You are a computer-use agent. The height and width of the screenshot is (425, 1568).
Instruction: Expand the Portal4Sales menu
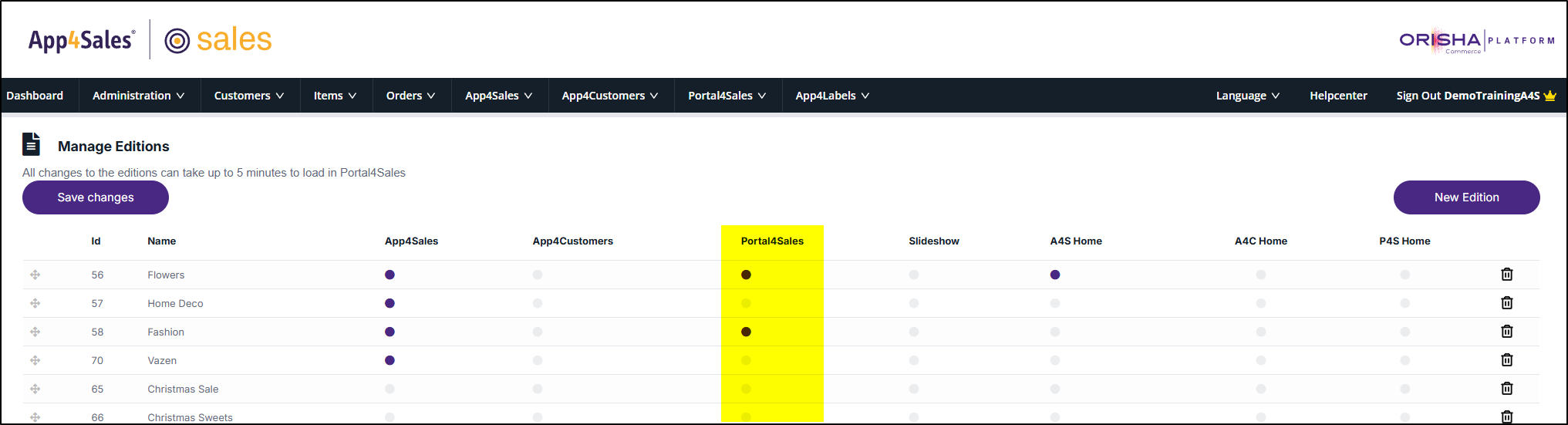click(x=727, y=96)
